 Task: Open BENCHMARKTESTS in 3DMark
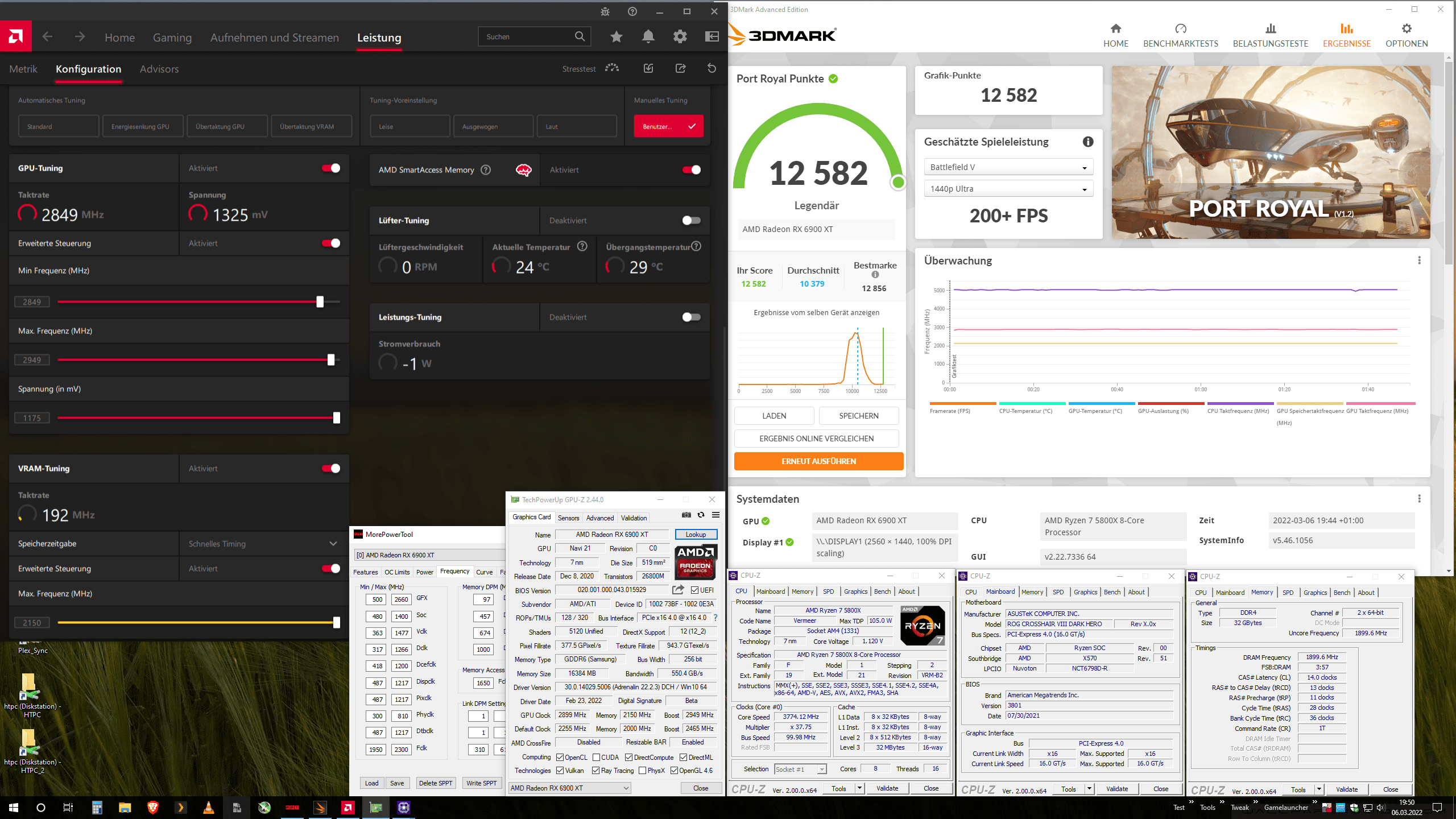pos(1181,36)
